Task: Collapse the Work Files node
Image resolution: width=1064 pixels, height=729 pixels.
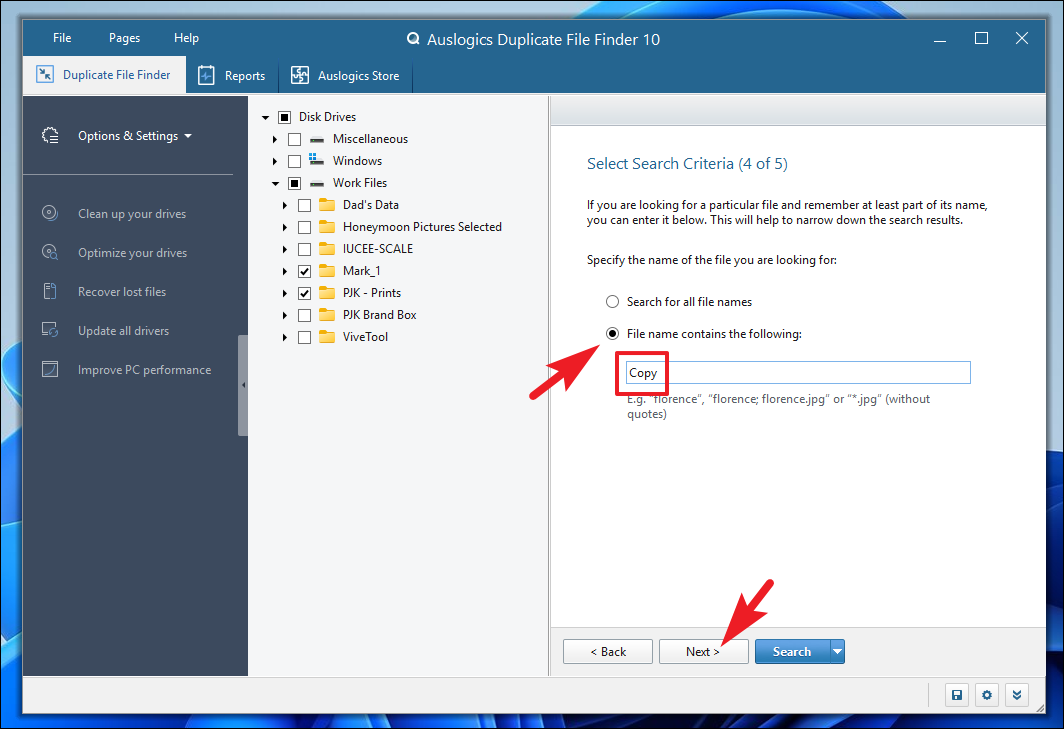Action: click(x=276, y=183)
